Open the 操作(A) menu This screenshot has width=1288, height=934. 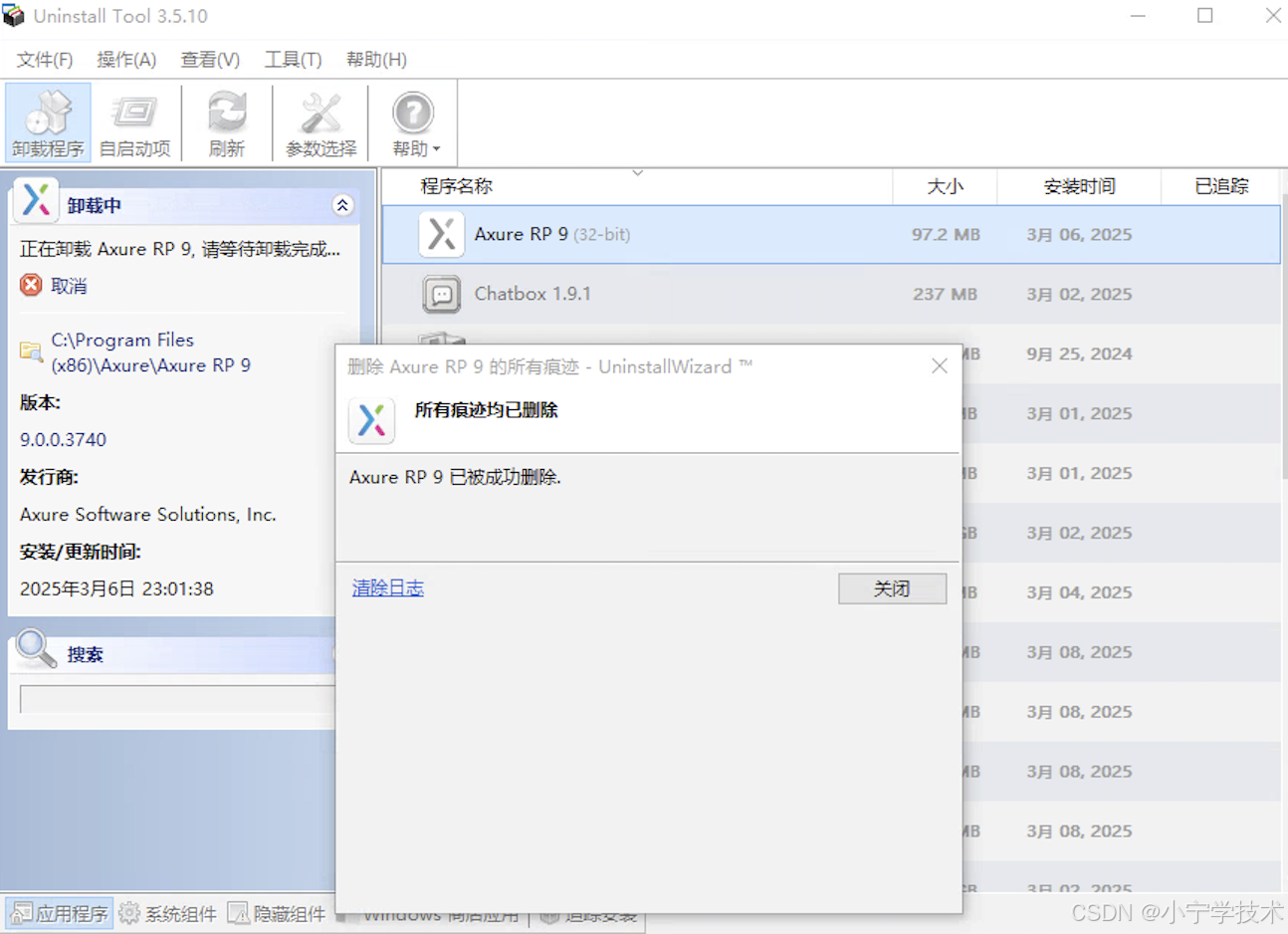pos(126,60)
